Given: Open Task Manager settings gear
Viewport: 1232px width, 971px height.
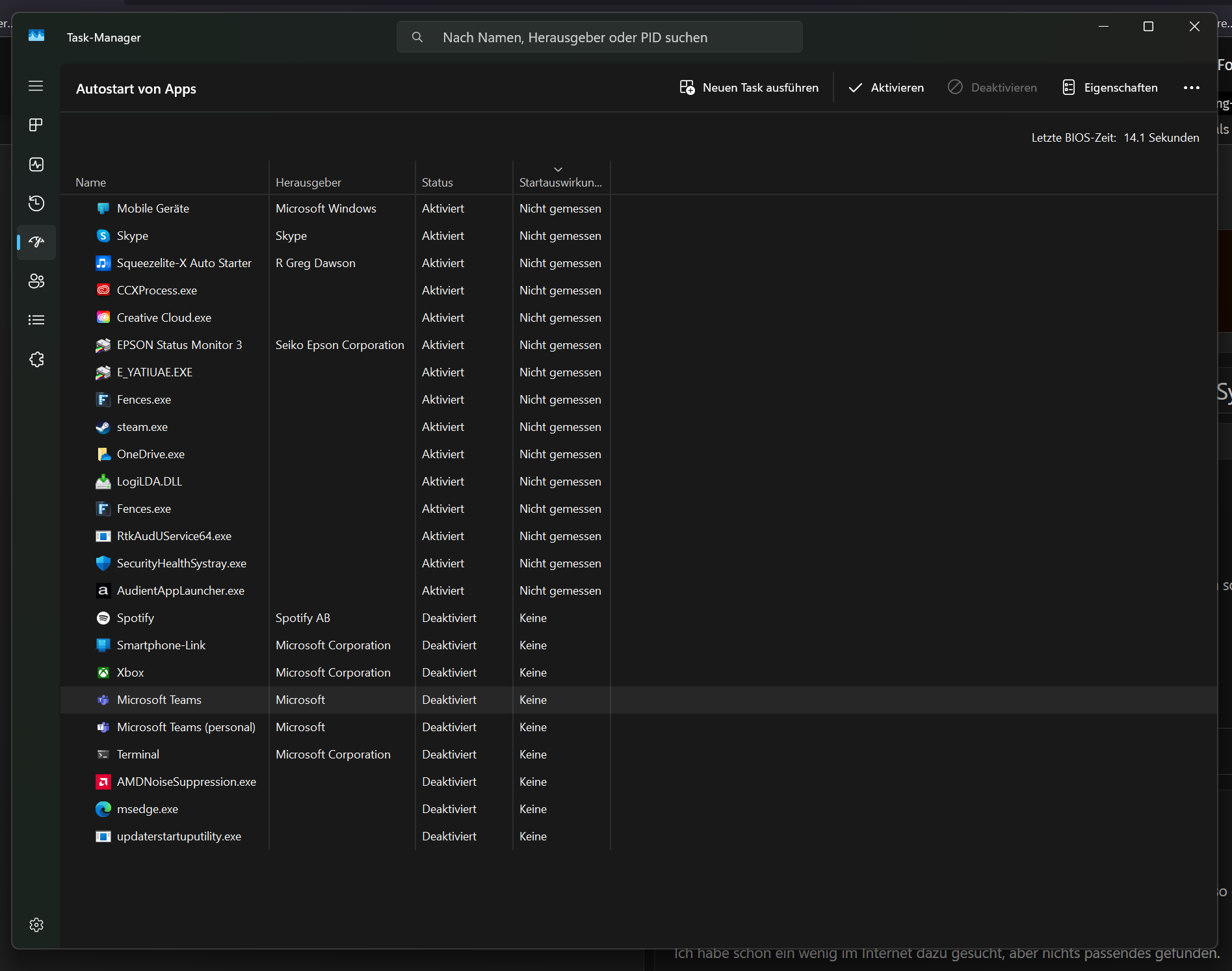Looking at the screenshot, I should tap(36, 925).
